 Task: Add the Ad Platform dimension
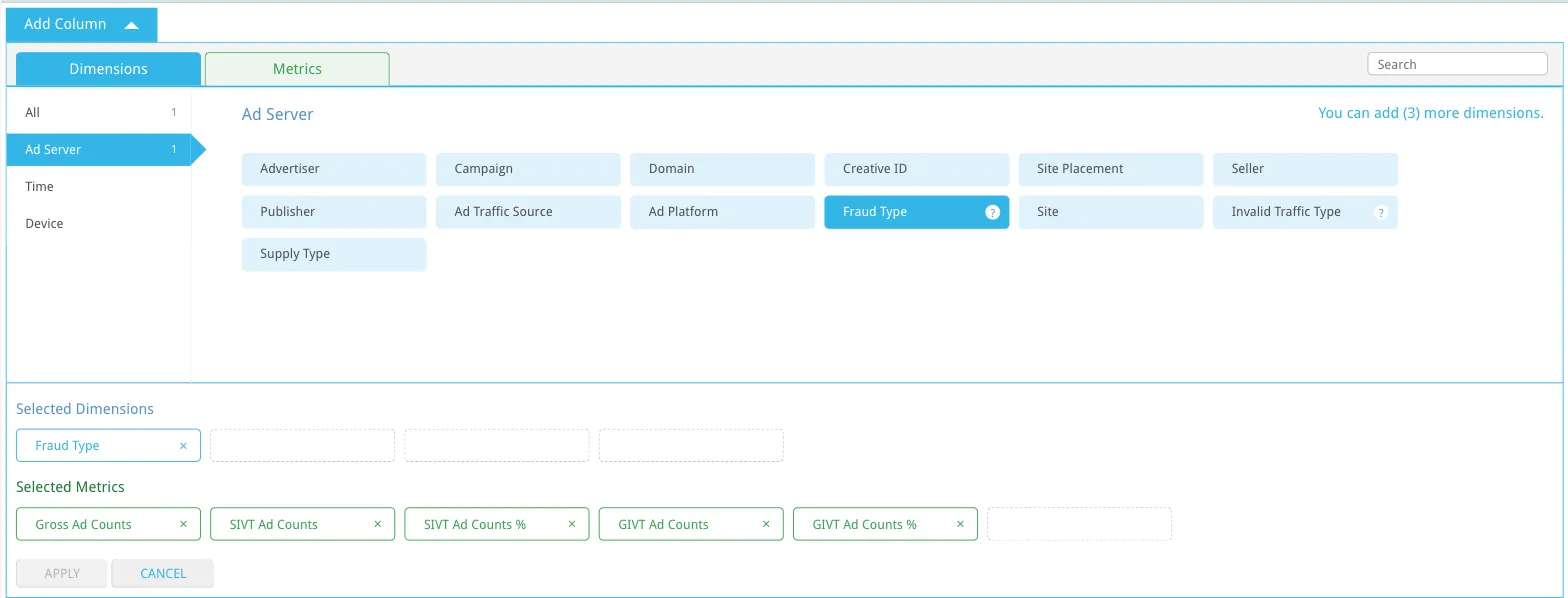[x=722, y=212]
